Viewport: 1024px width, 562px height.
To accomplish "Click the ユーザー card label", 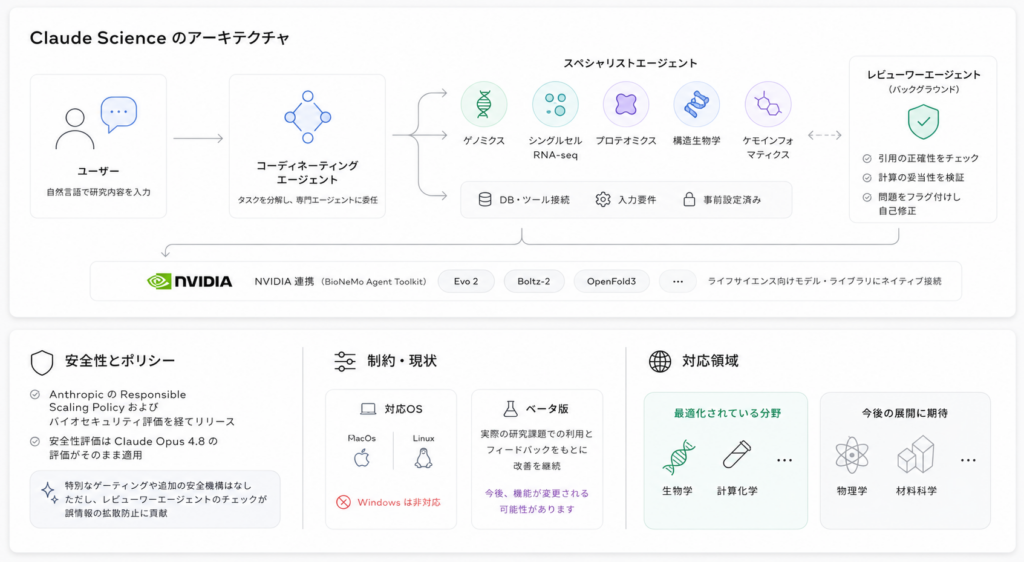I will (x=99, y=171).
